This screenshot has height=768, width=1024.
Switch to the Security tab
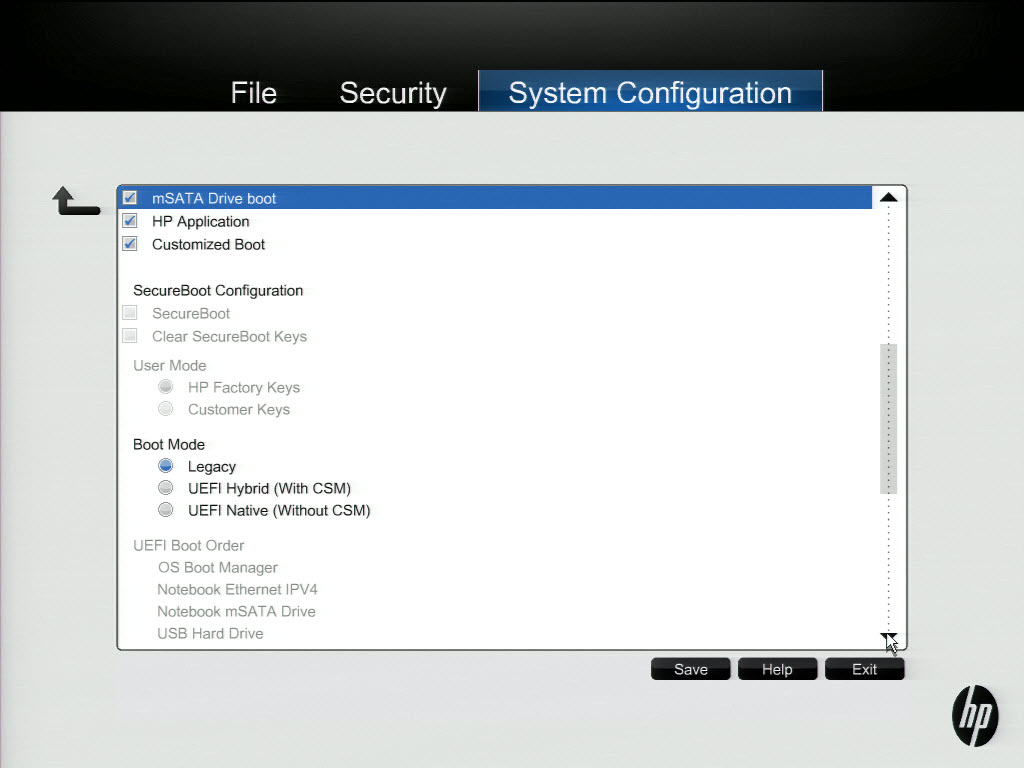coord(392,93)
